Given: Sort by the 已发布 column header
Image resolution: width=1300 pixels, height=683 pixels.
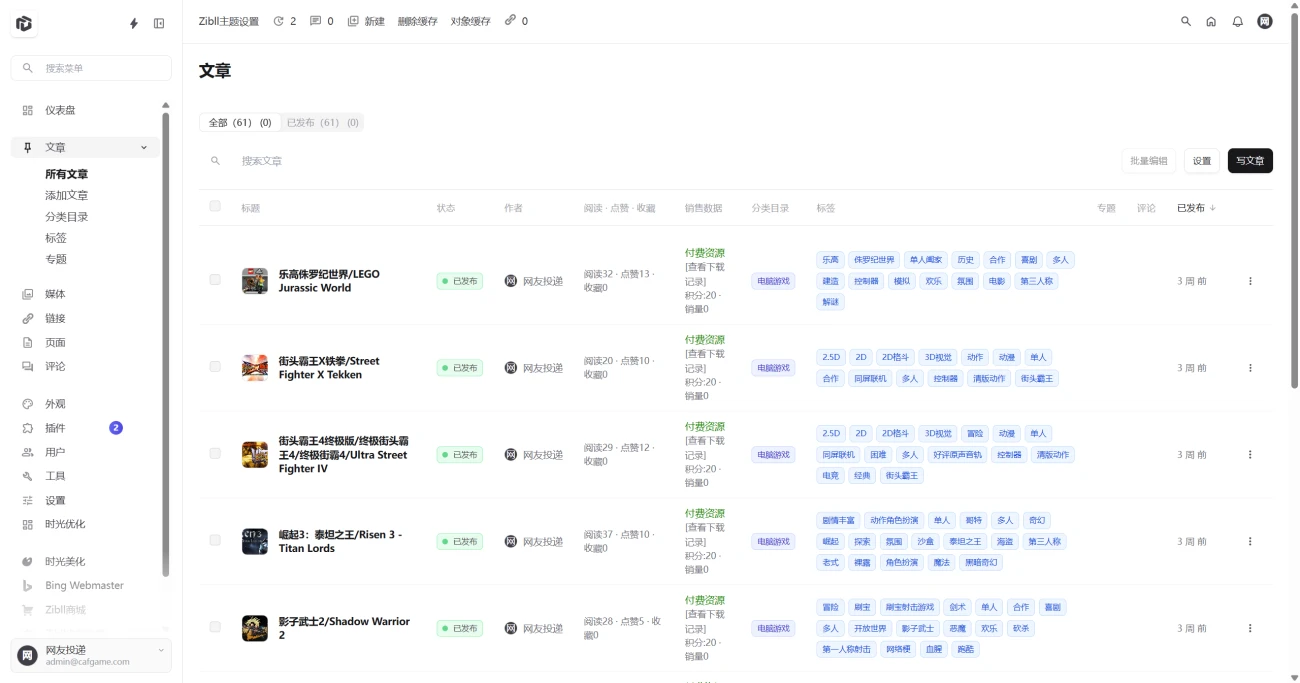Looking at the screenshot, I should click(x=1195, y=208).
